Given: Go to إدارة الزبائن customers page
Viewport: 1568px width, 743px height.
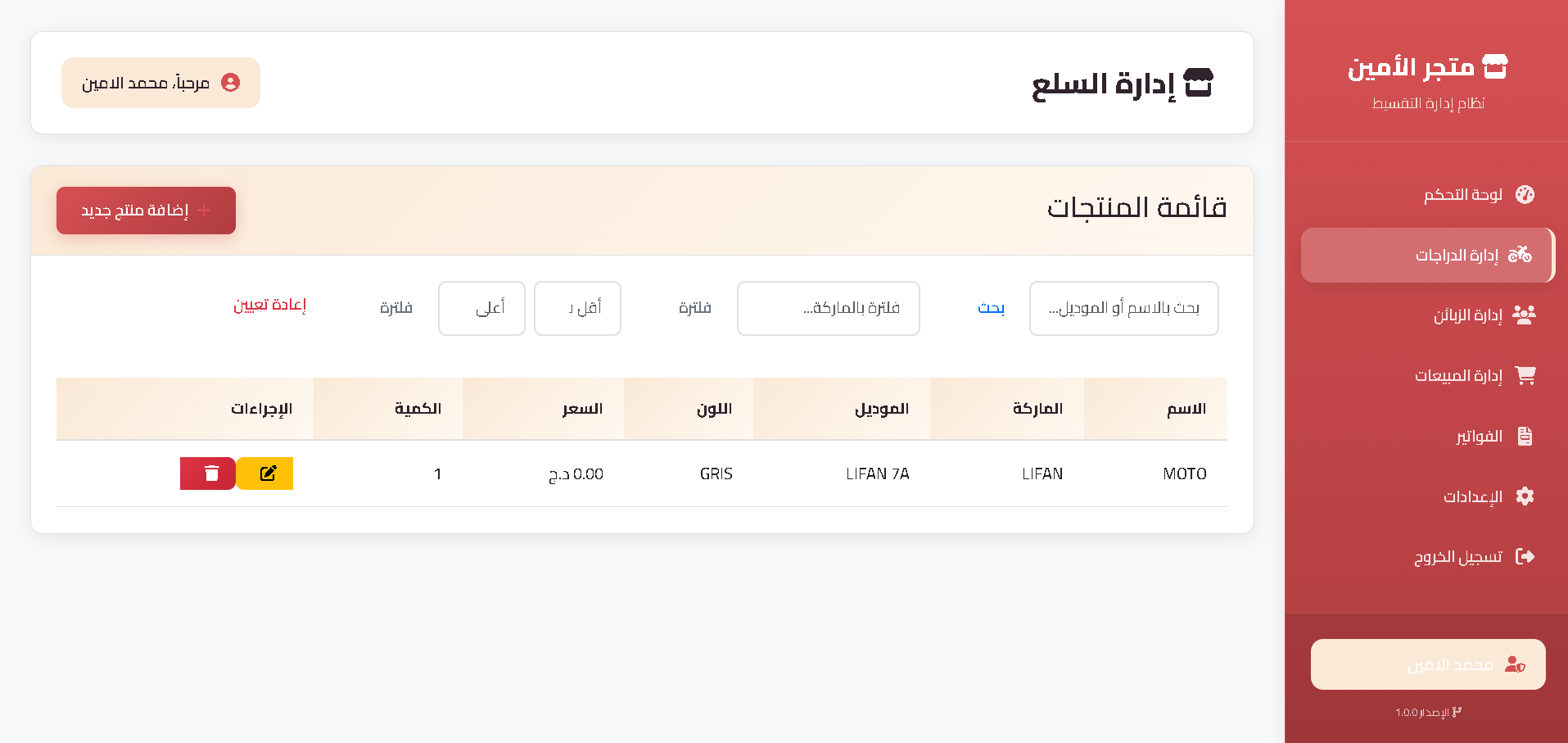Looking at the screenshot, I should pos(1468,315).
